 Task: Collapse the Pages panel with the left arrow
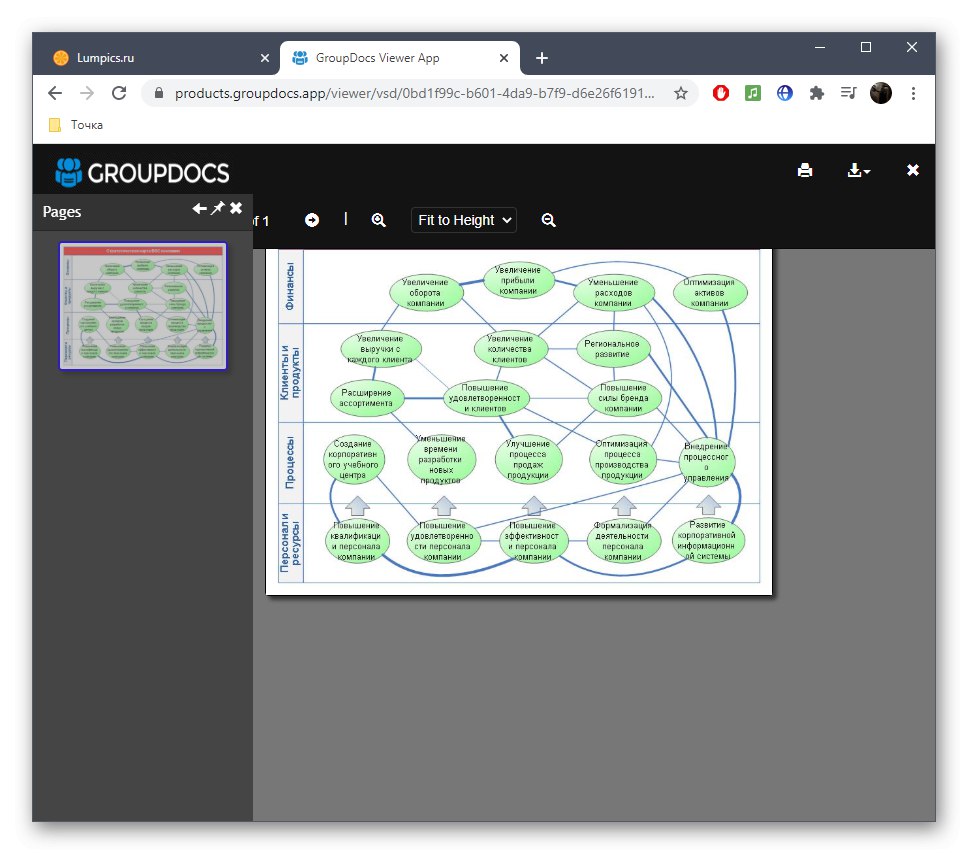pos(199,208)
